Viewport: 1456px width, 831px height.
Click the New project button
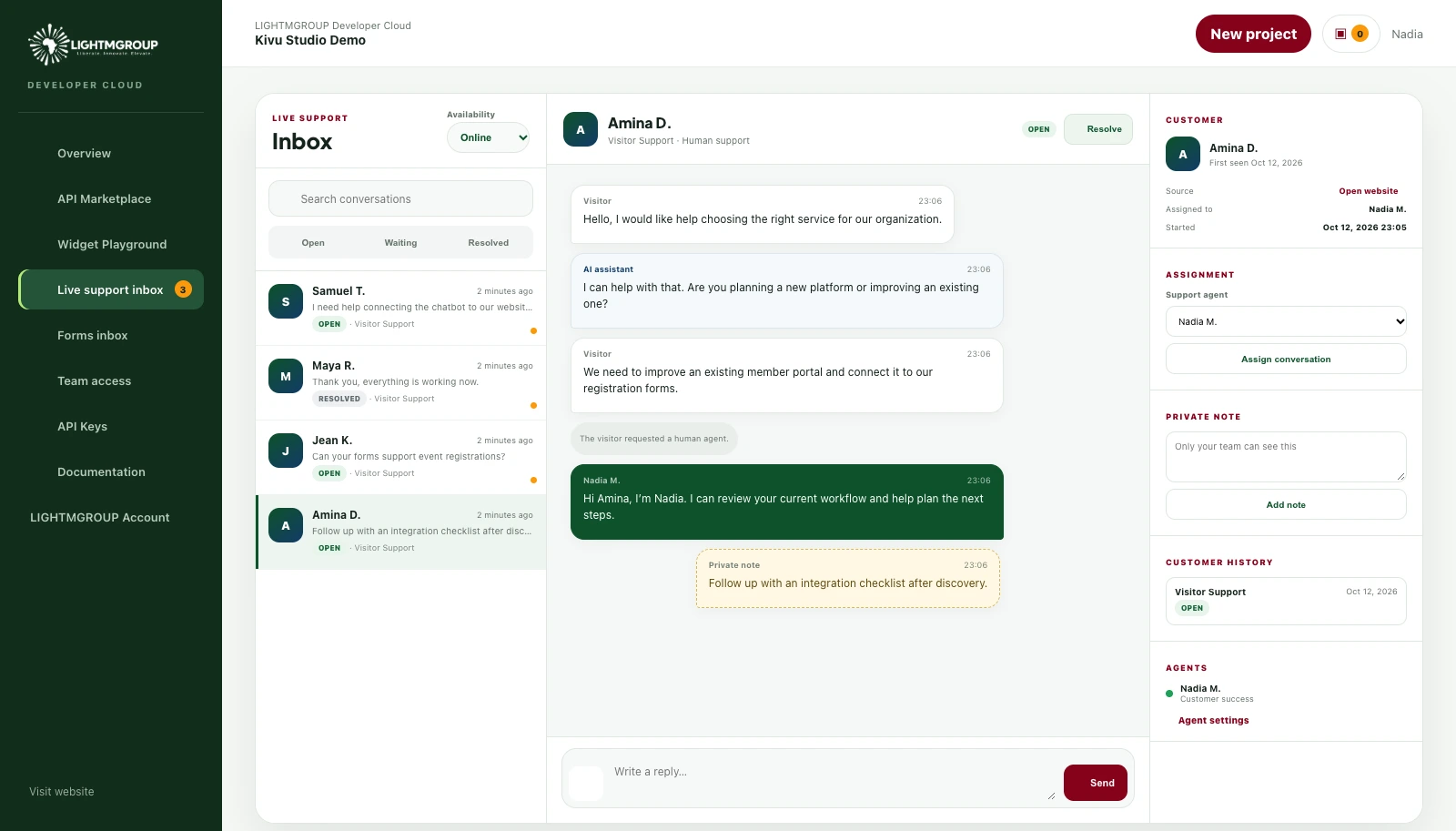click(x=1253, y=34)
